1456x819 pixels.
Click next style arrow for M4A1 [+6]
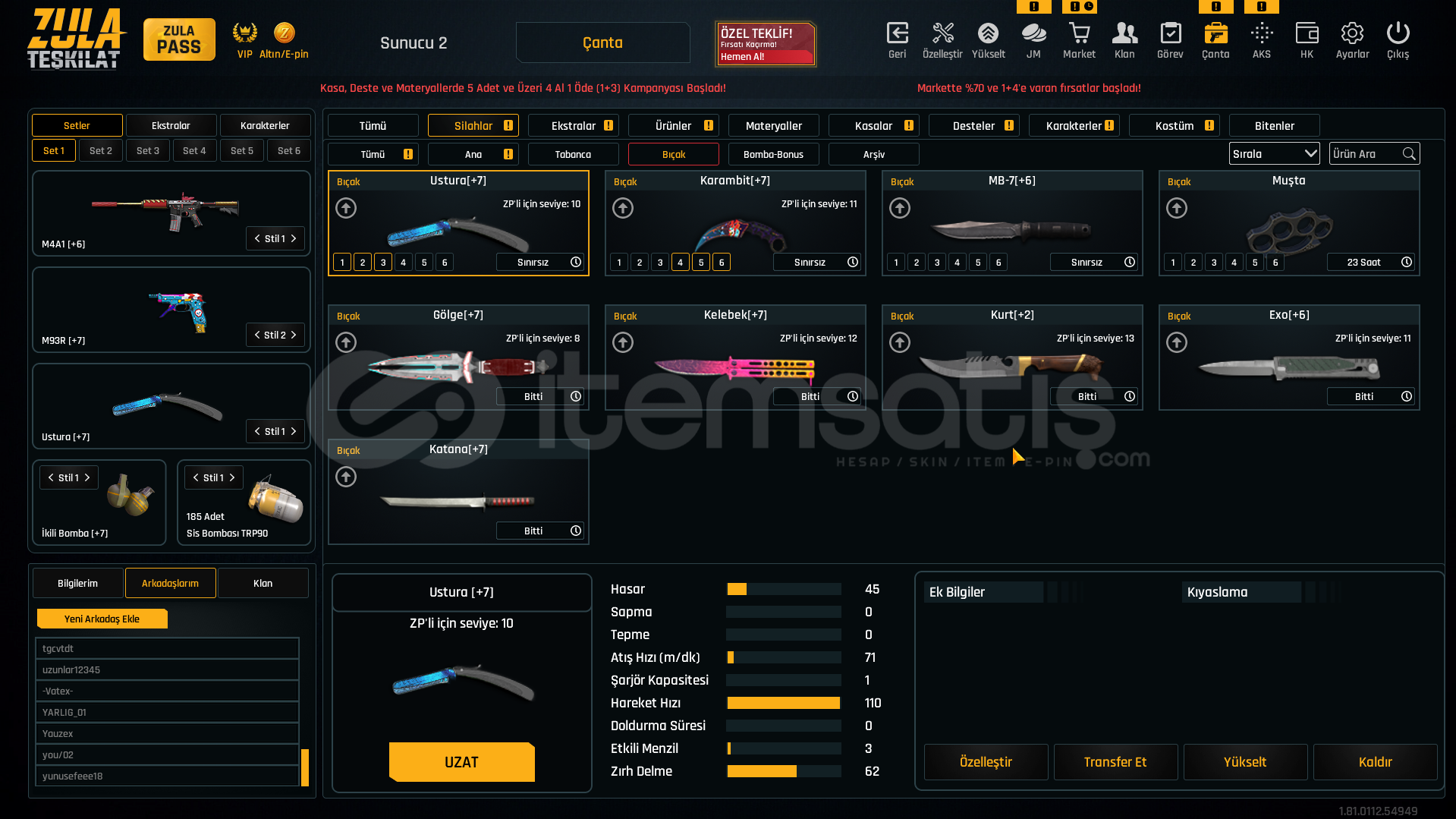coord(294,238)
